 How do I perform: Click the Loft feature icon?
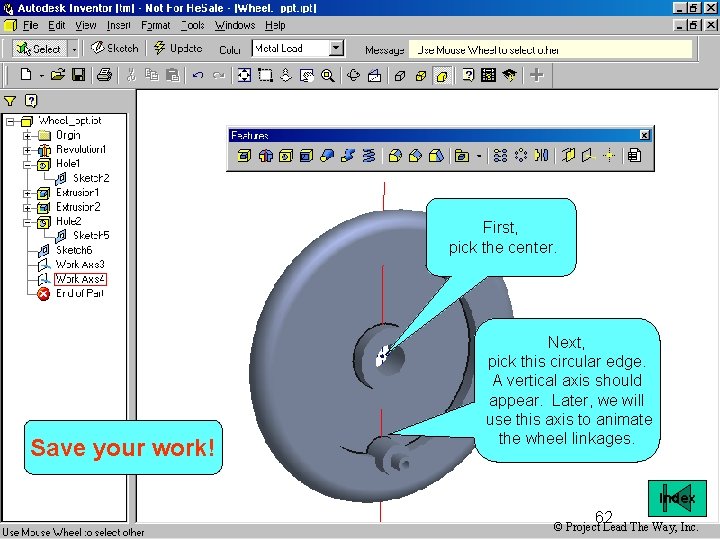[327, 156]
